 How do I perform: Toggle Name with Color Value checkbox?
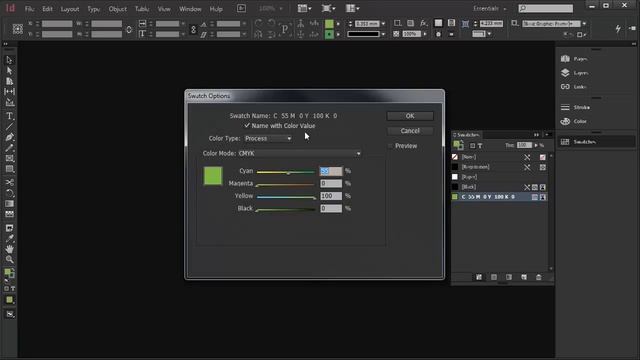pos(247,126)
